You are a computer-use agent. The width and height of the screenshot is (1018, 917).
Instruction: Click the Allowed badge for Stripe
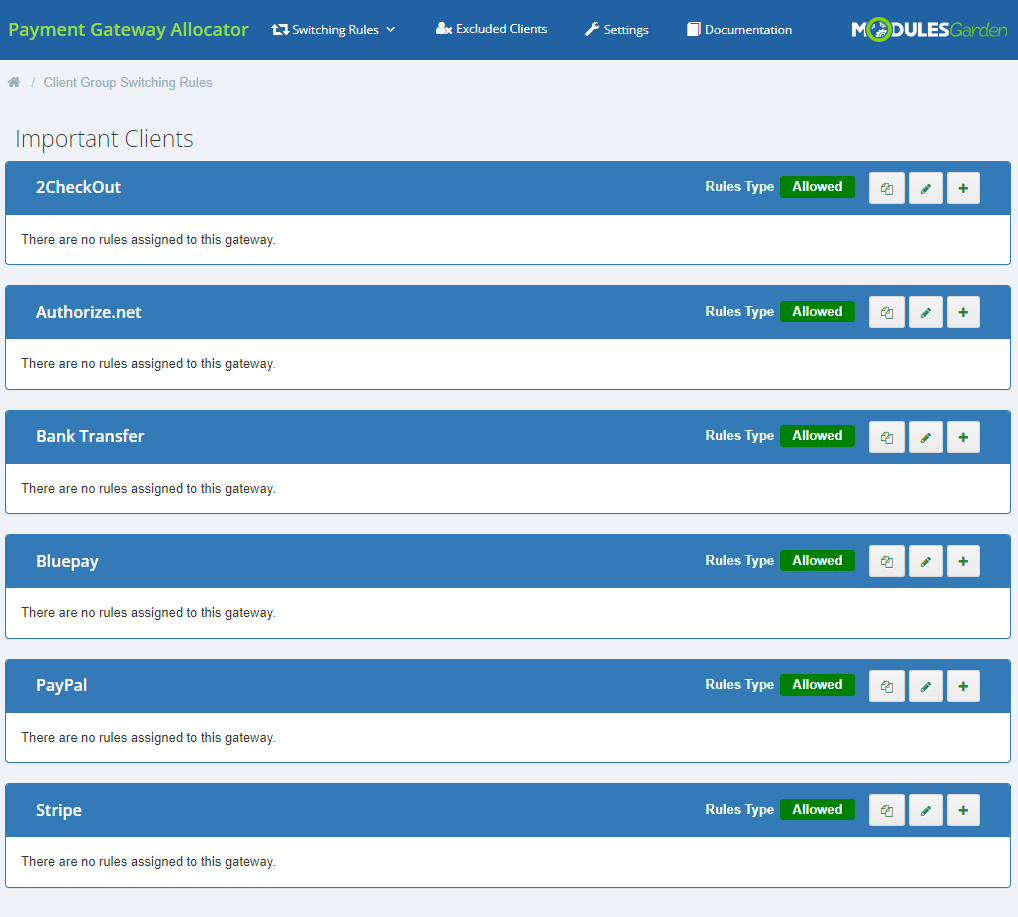(x=817, y=809)
